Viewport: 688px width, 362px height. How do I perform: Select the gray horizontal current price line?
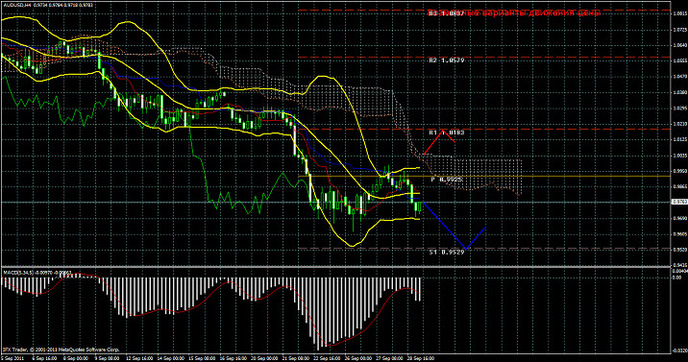pyautogui.click(x=336, y=202)
